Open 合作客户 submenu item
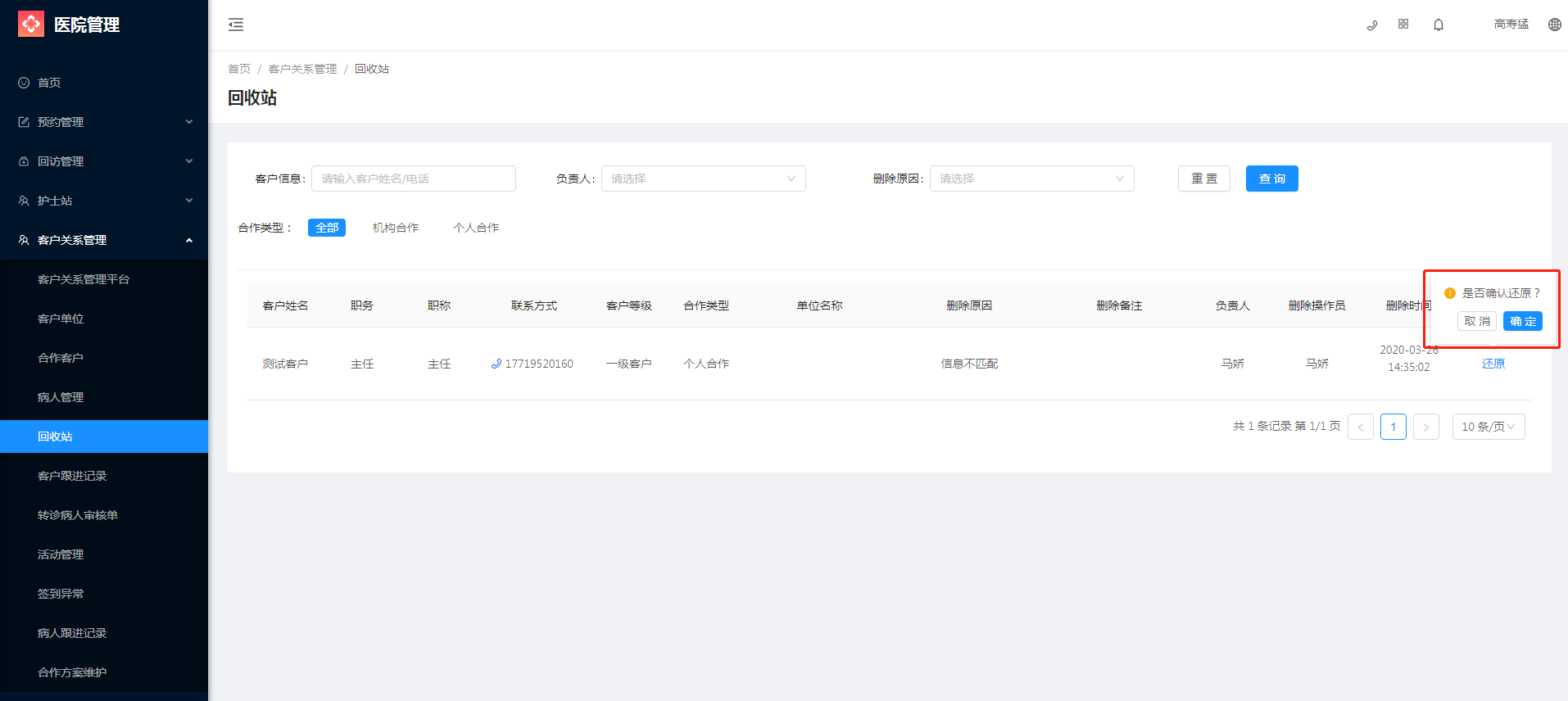Screen dimensions: 1568x701 pos(104,358)
